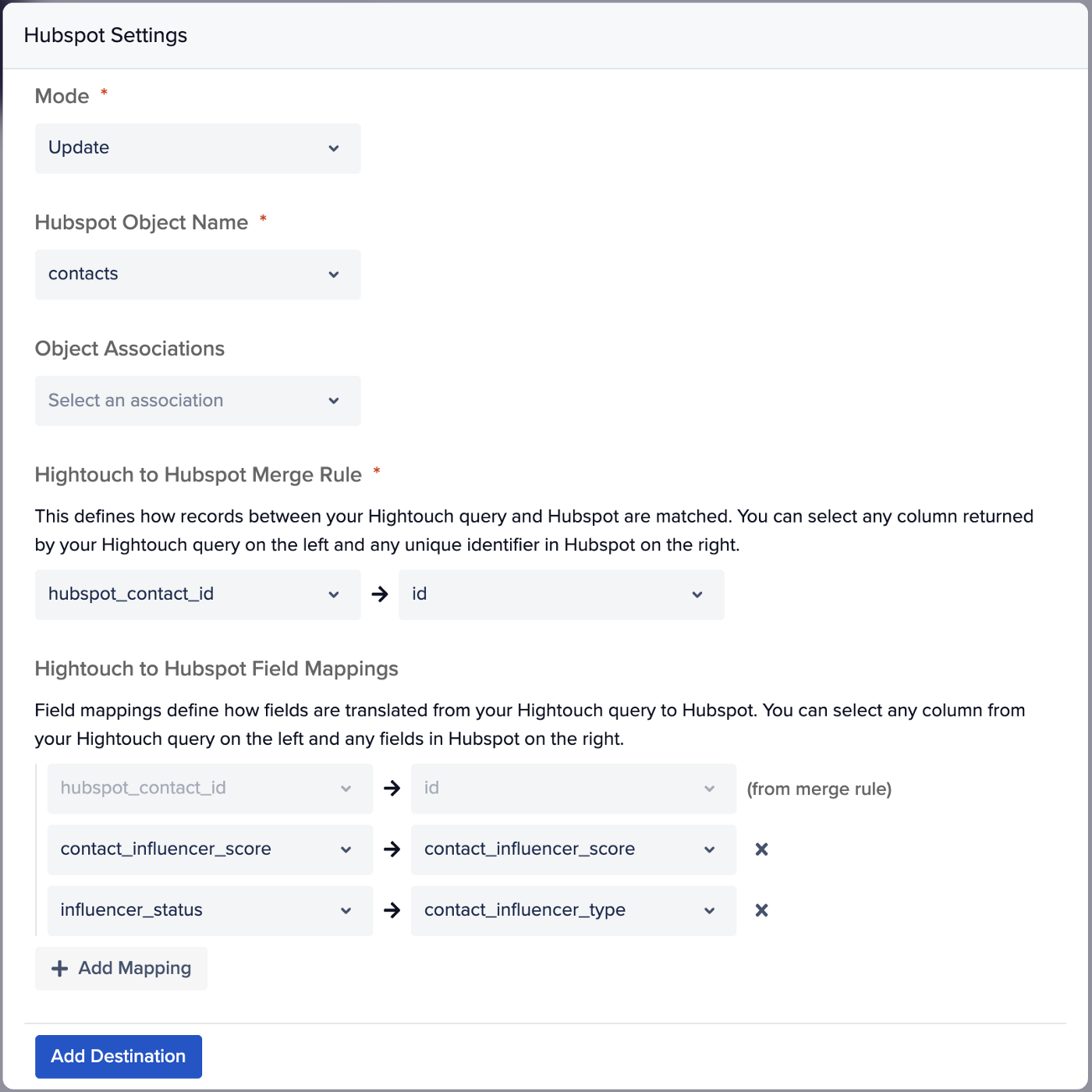Open merge rule hubspot_contact_id column dropdown
1092x1092 pixels.
tap(197, 594)
